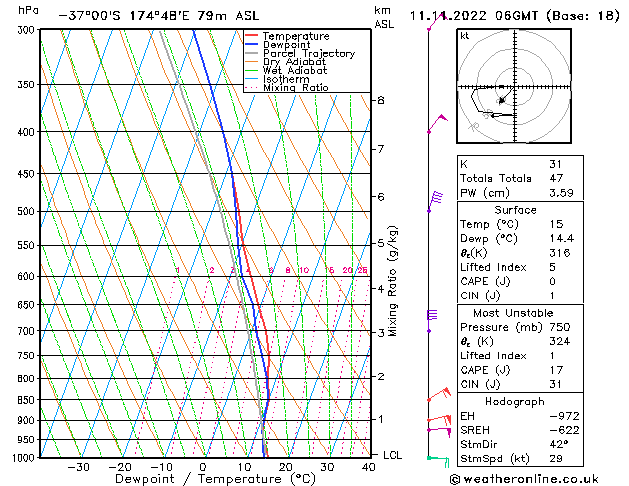Click the Pressure (mb) value 750
Image resolution: width=629 pixels, height=486 pixels.
(560, 327)
